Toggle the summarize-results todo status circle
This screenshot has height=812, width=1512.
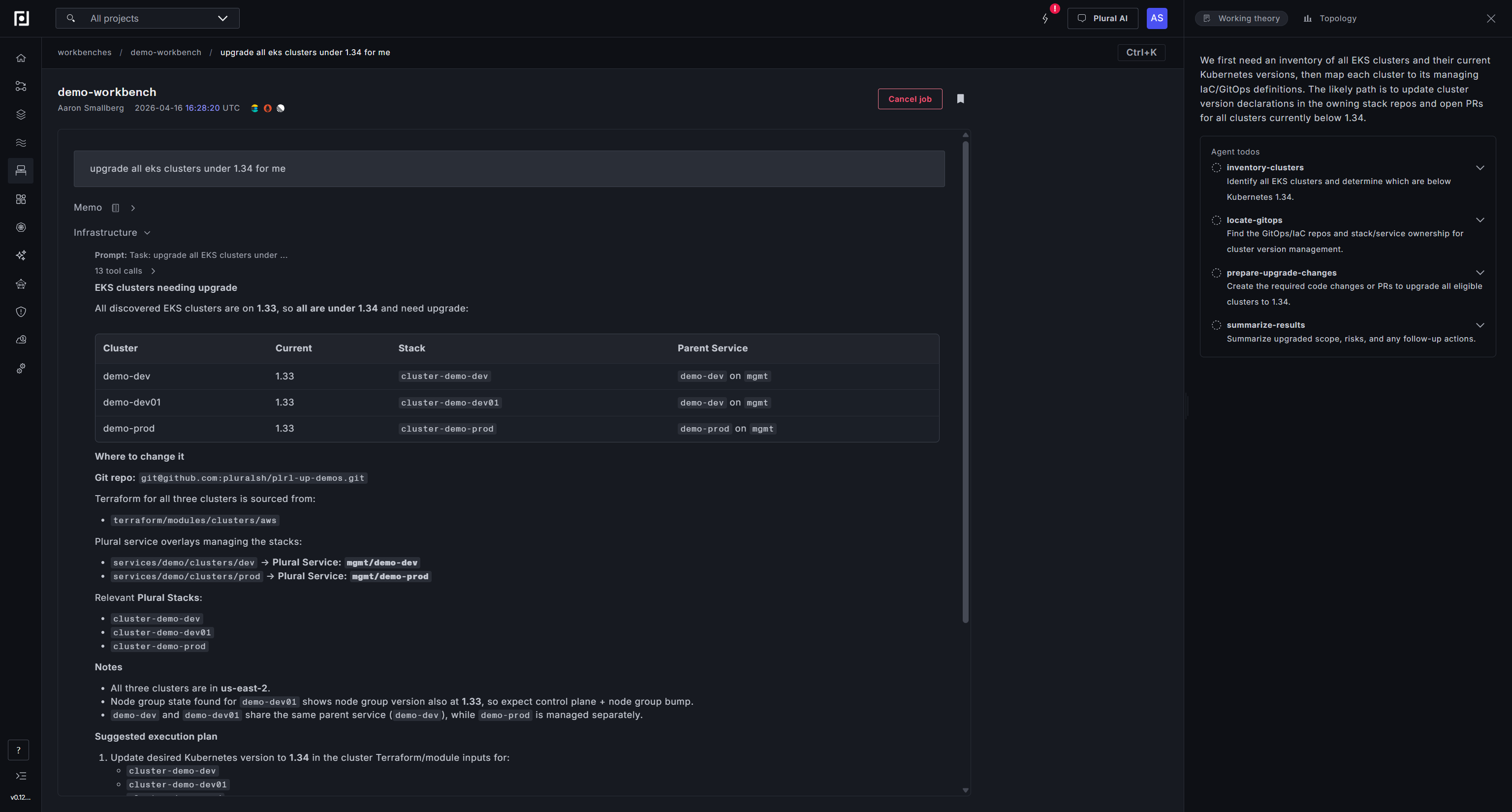pos(1216,325)
